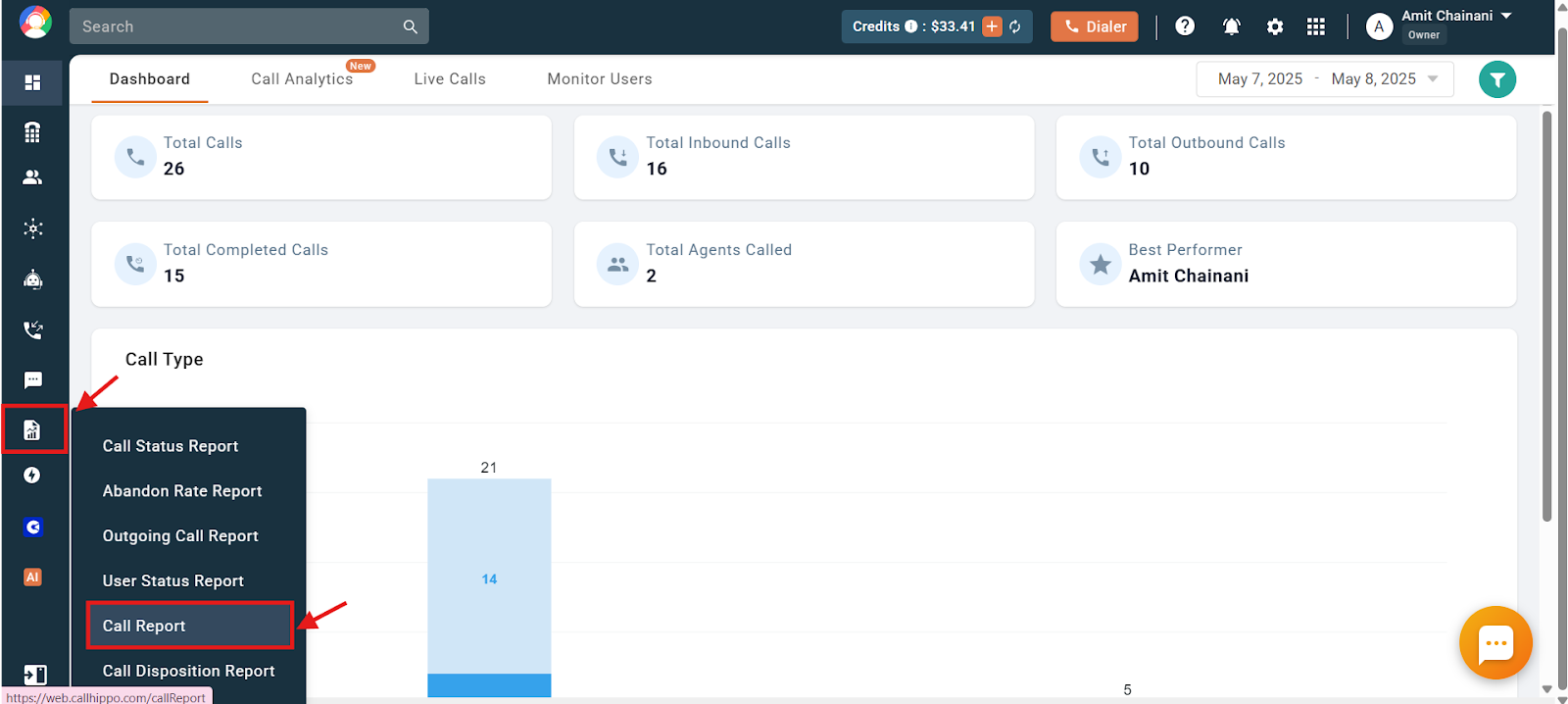Click the Total Completed Calls card
The width and height of the screenshot is (1568, 704).
coord(321,265)
